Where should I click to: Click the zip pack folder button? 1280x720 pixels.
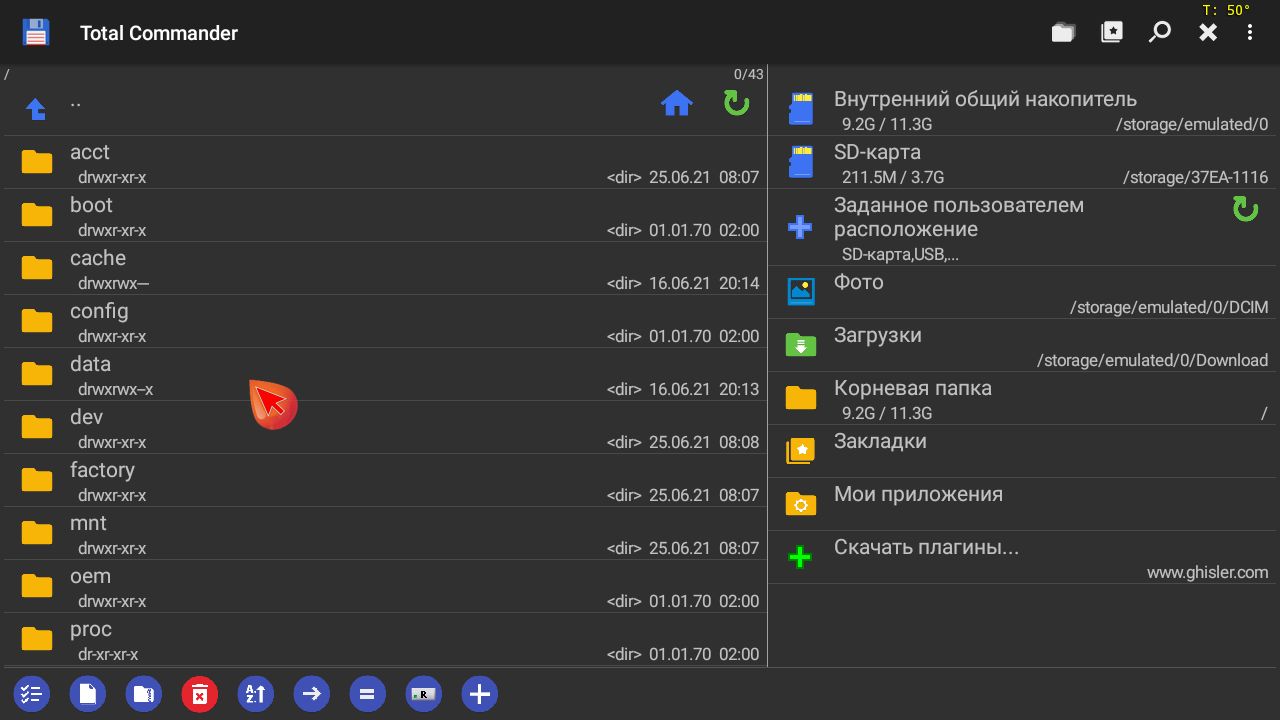tap(143, 694)
